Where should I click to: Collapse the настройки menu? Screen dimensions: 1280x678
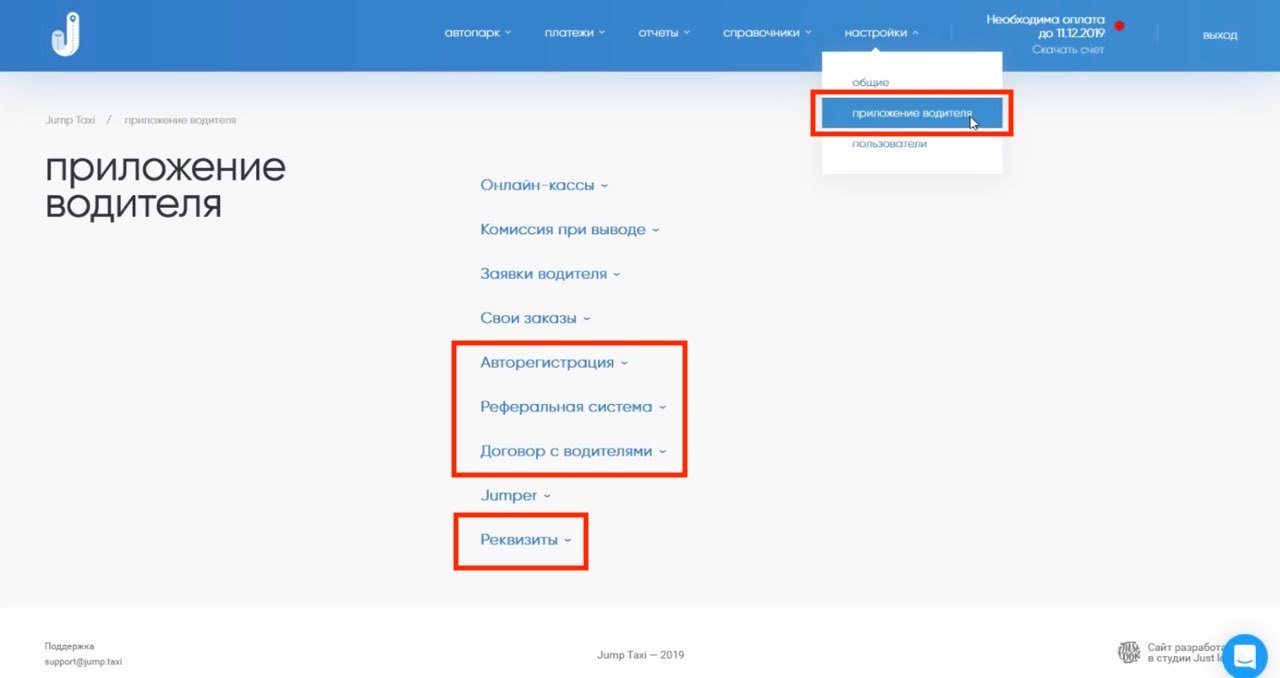(881, 33)
